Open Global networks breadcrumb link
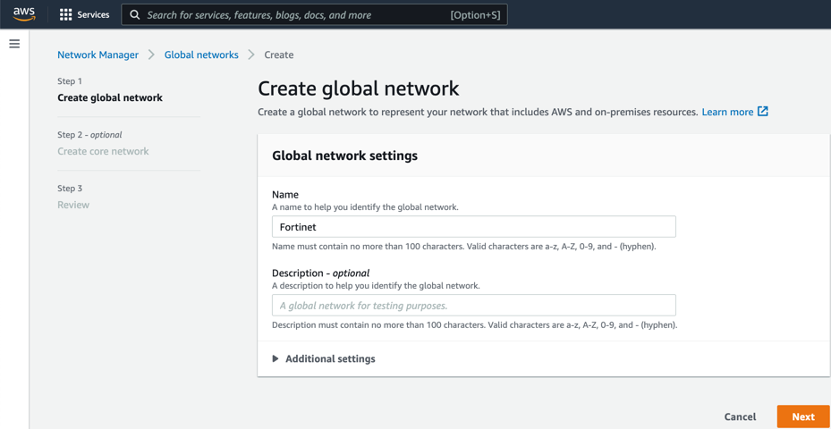The image size is (832, 430). click(201, 55)
